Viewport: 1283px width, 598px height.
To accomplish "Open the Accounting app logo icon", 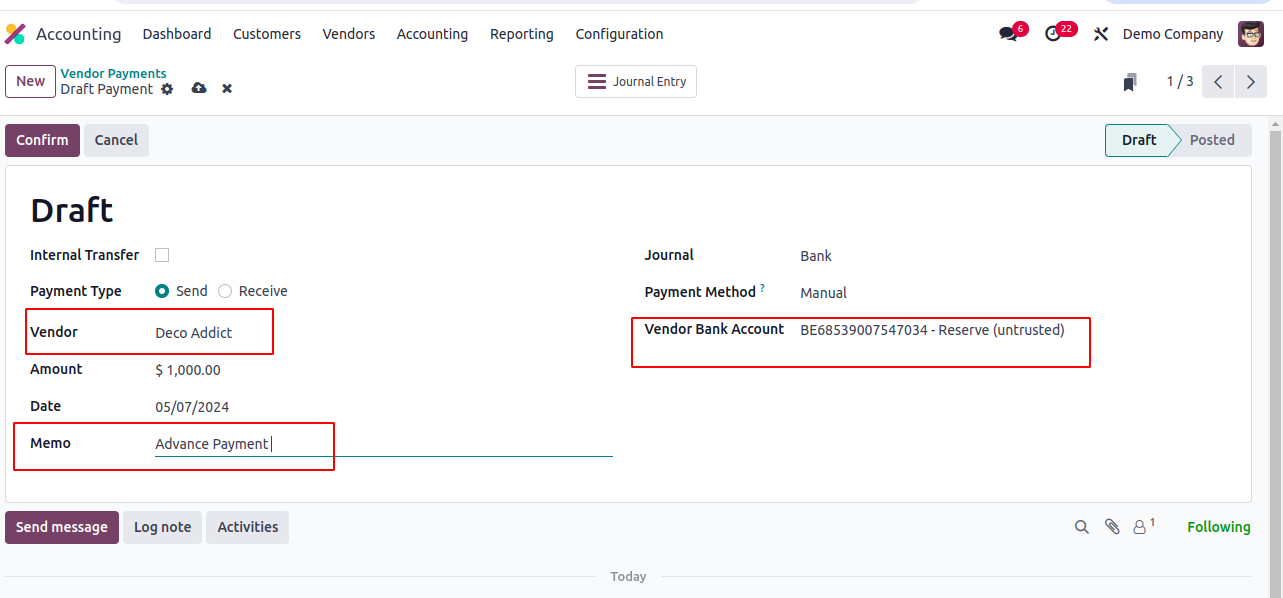I will coord(15,34).
